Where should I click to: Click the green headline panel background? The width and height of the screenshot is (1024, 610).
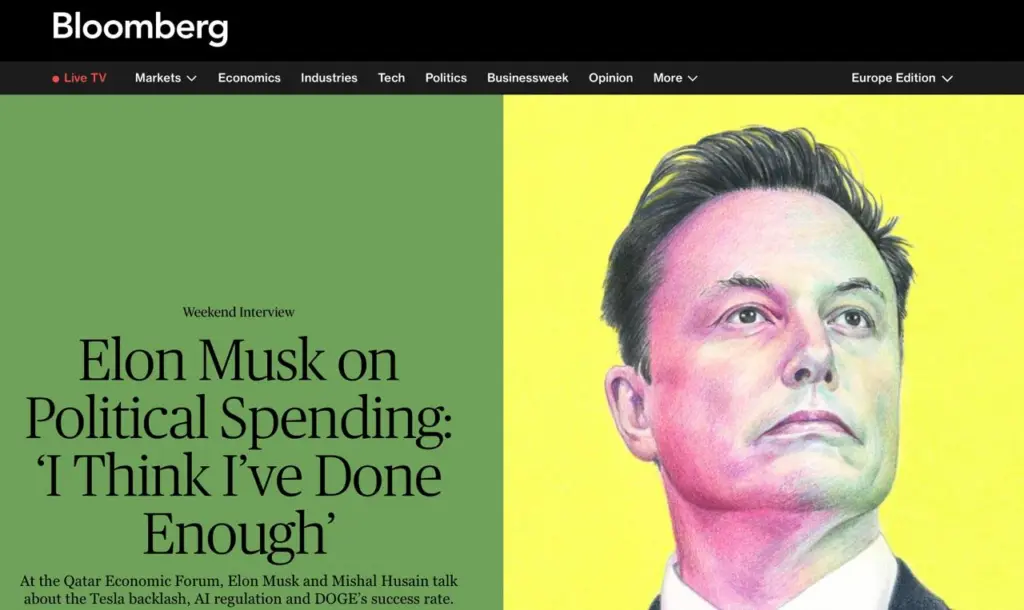251,196
